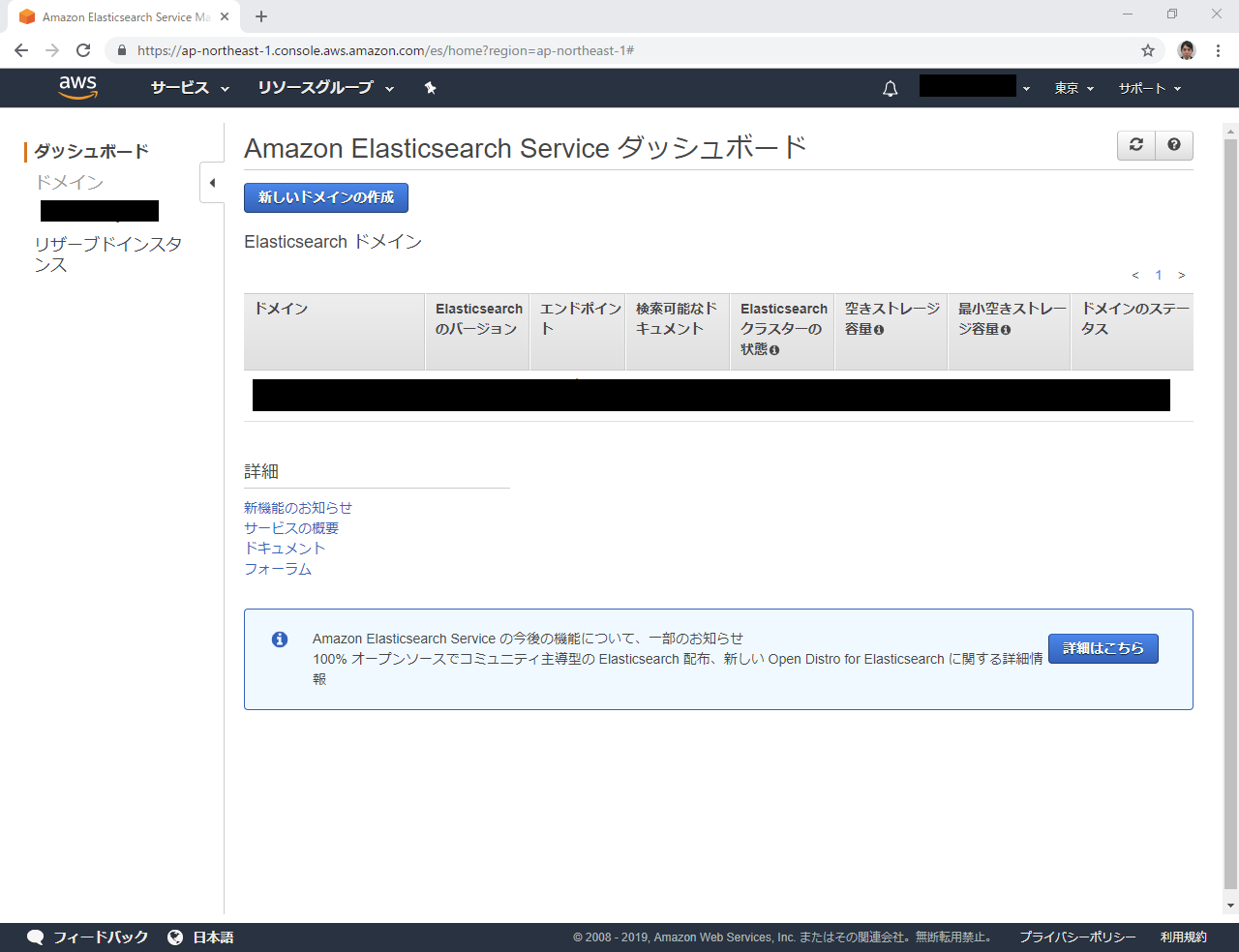
Task: Click ドメインのステータス column header
Action: (1133, 332)
